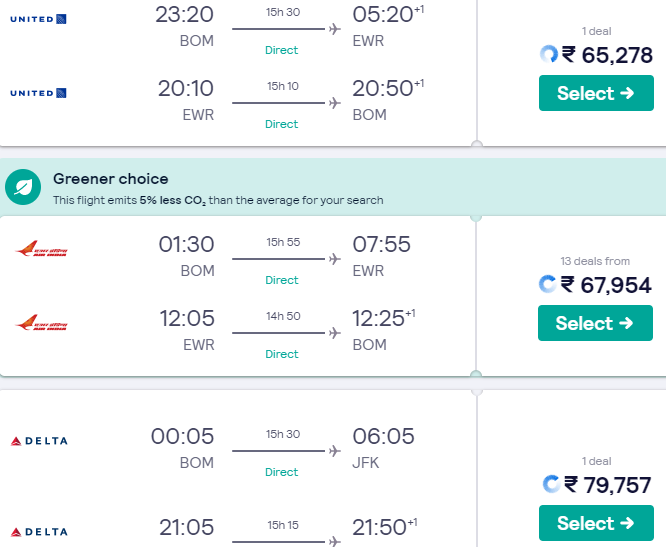Click the green leaf Greener choice icon

[22, 186]
